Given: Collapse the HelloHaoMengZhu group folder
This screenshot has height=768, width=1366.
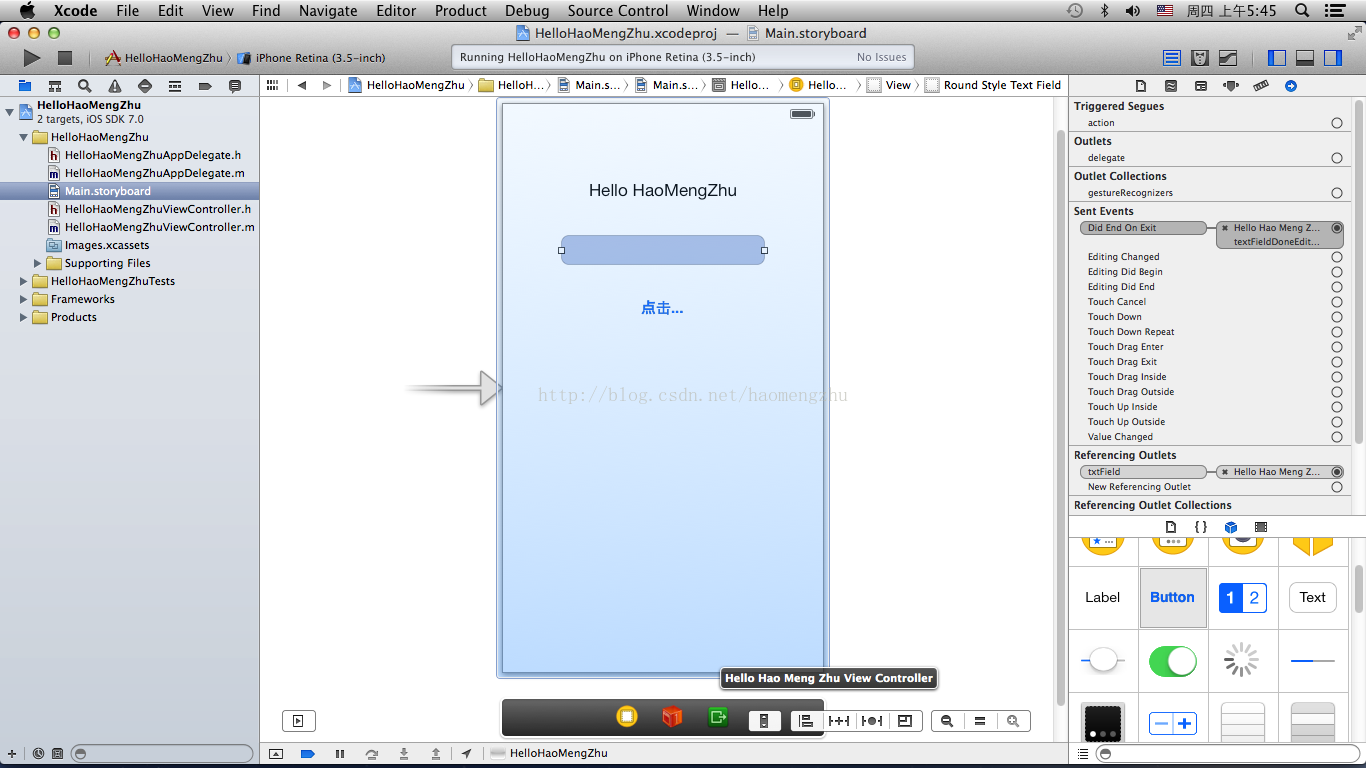Looking at the screenshot, I should [24, 137].
